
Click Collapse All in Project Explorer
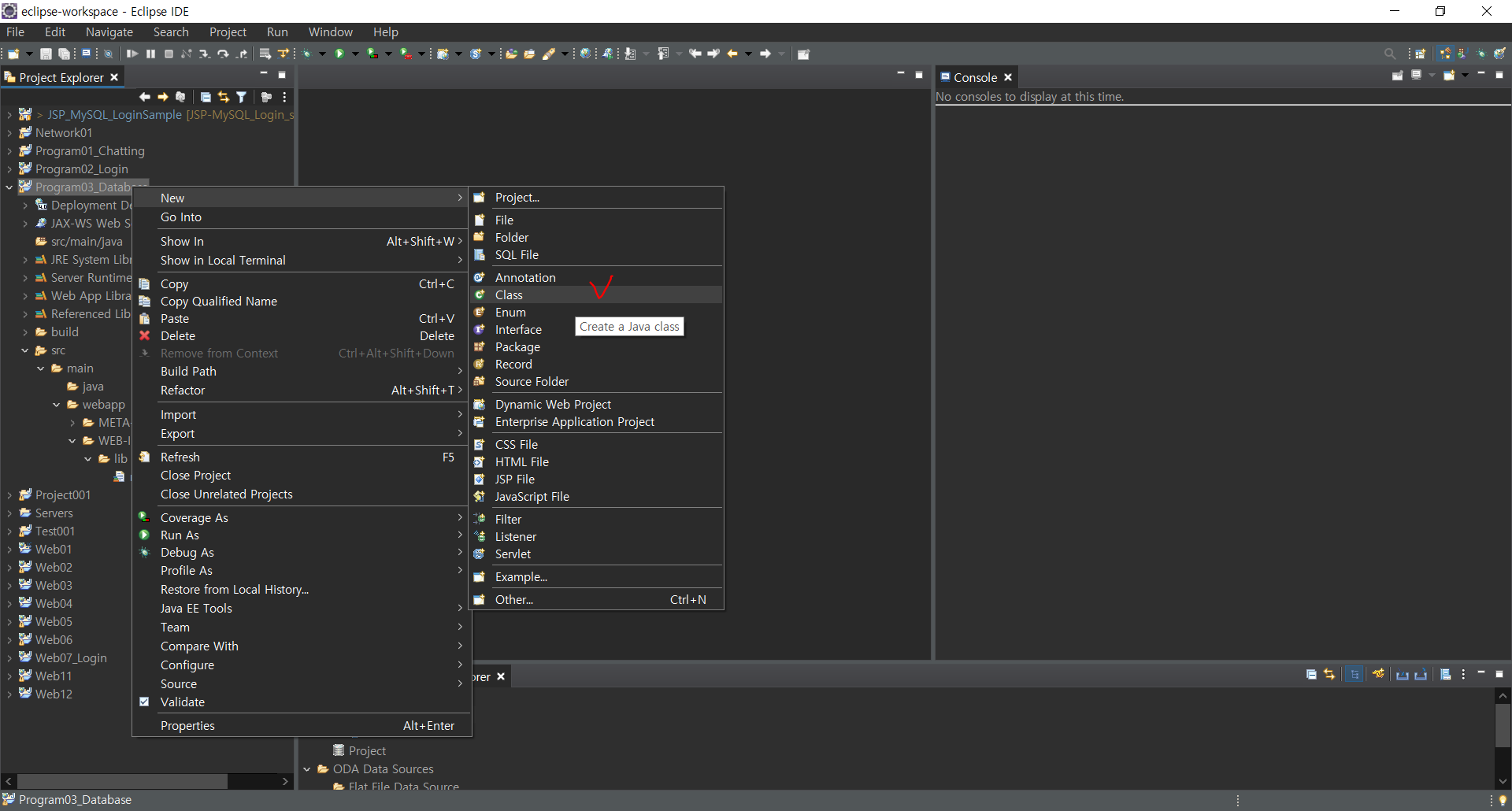206,97
